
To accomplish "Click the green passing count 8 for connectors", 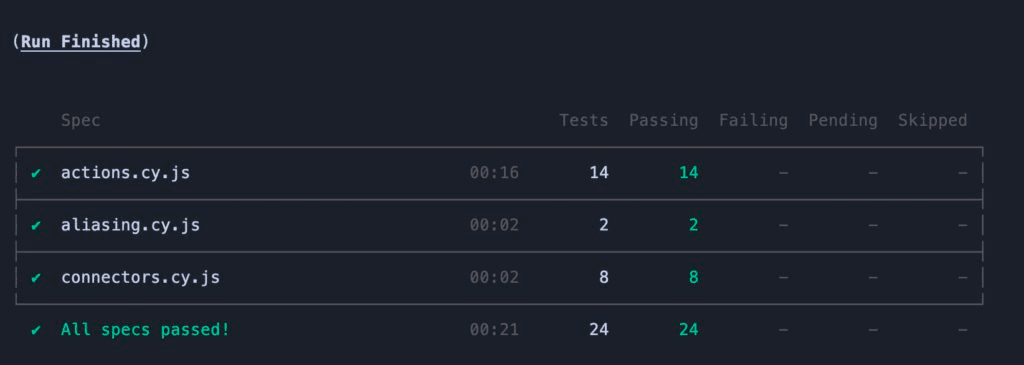I will coord(694,278).
